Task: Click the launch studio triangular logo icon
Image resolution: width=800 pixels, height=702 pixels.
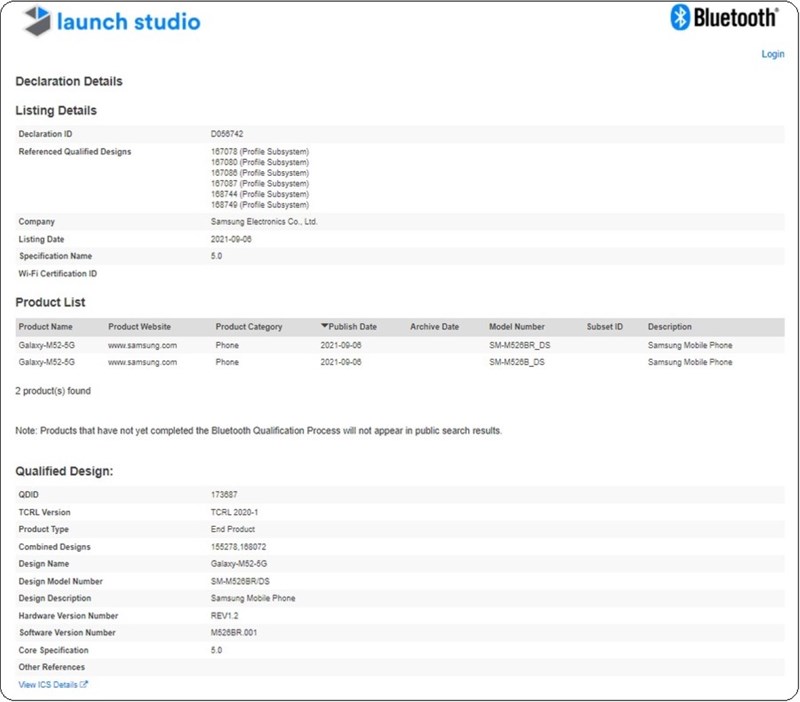Action: 37,20
